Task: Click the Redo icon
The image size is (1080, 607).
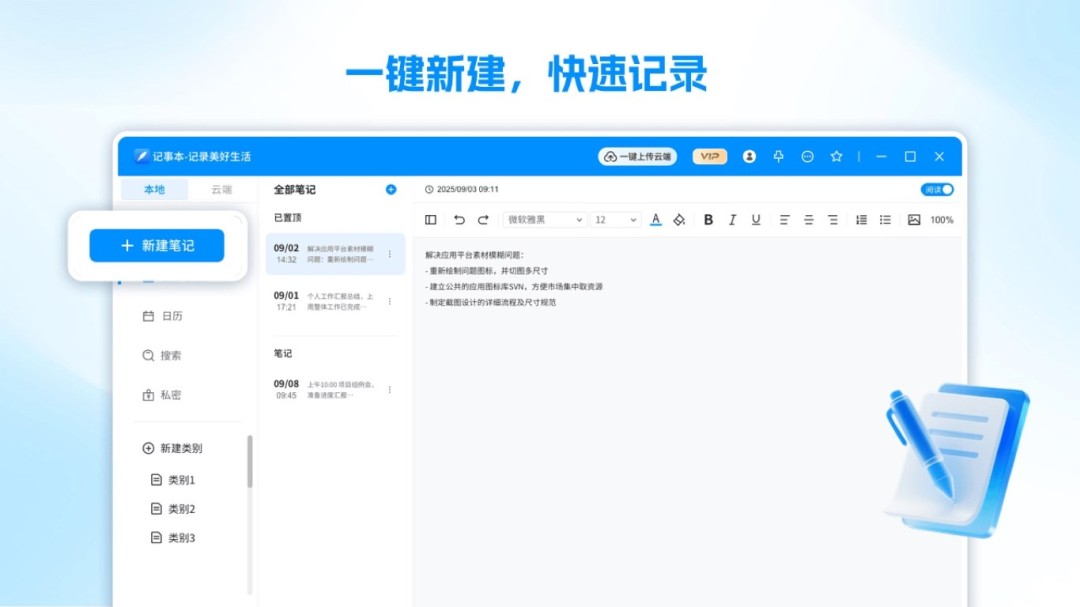Action: 481,220
